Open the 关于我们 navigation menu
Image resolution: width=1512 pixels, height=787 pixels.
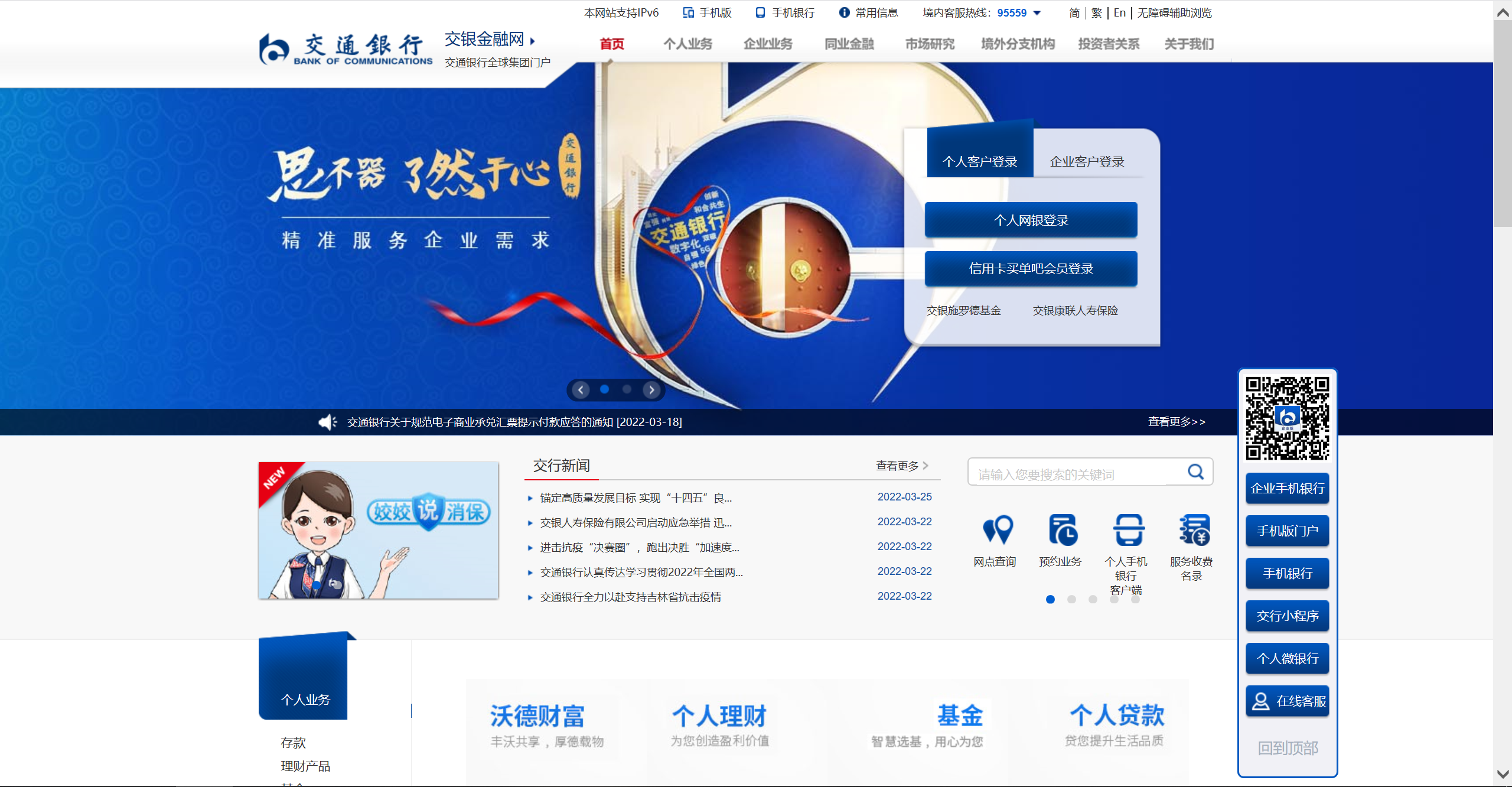1189,44
